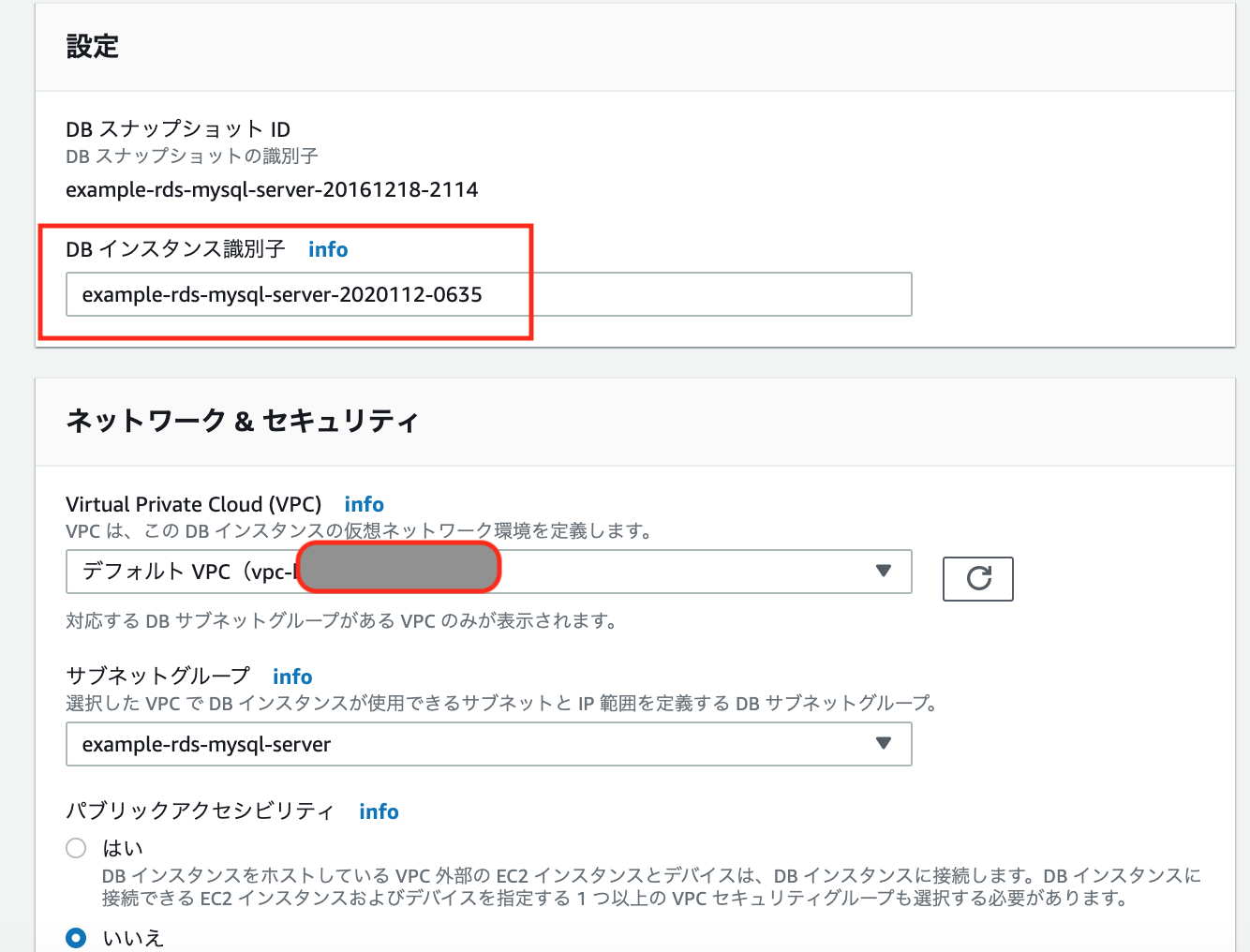Open info link next to パブリックアクセシビリティ

379,811
